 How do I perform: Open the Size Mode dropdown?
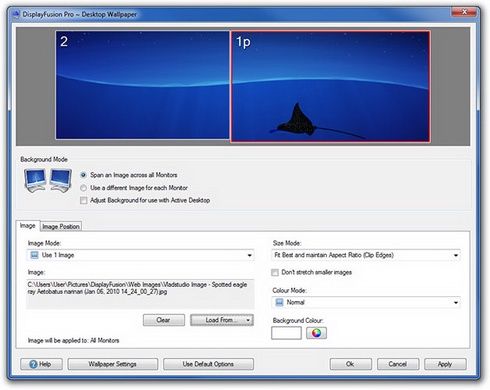456,255
